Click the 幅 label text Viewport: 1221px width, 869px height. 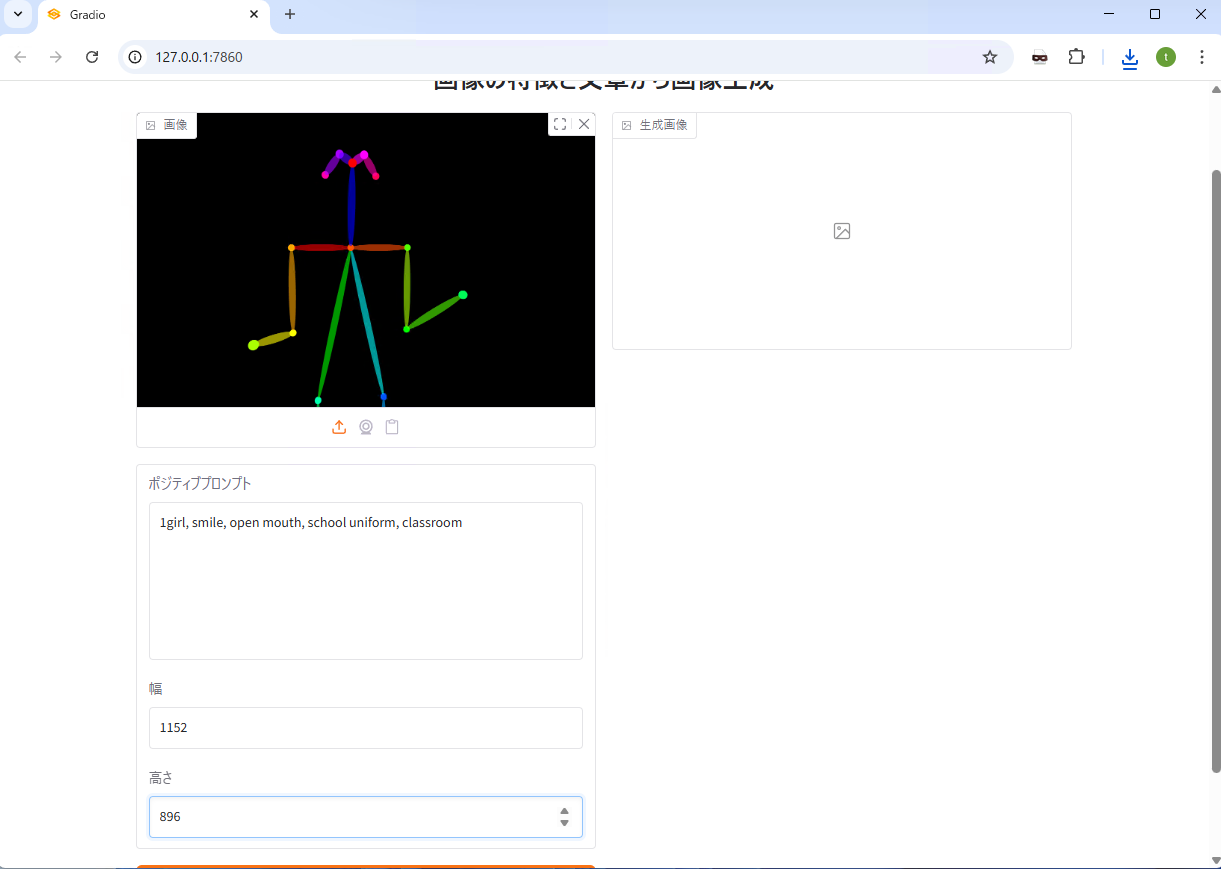coord(155,689)
